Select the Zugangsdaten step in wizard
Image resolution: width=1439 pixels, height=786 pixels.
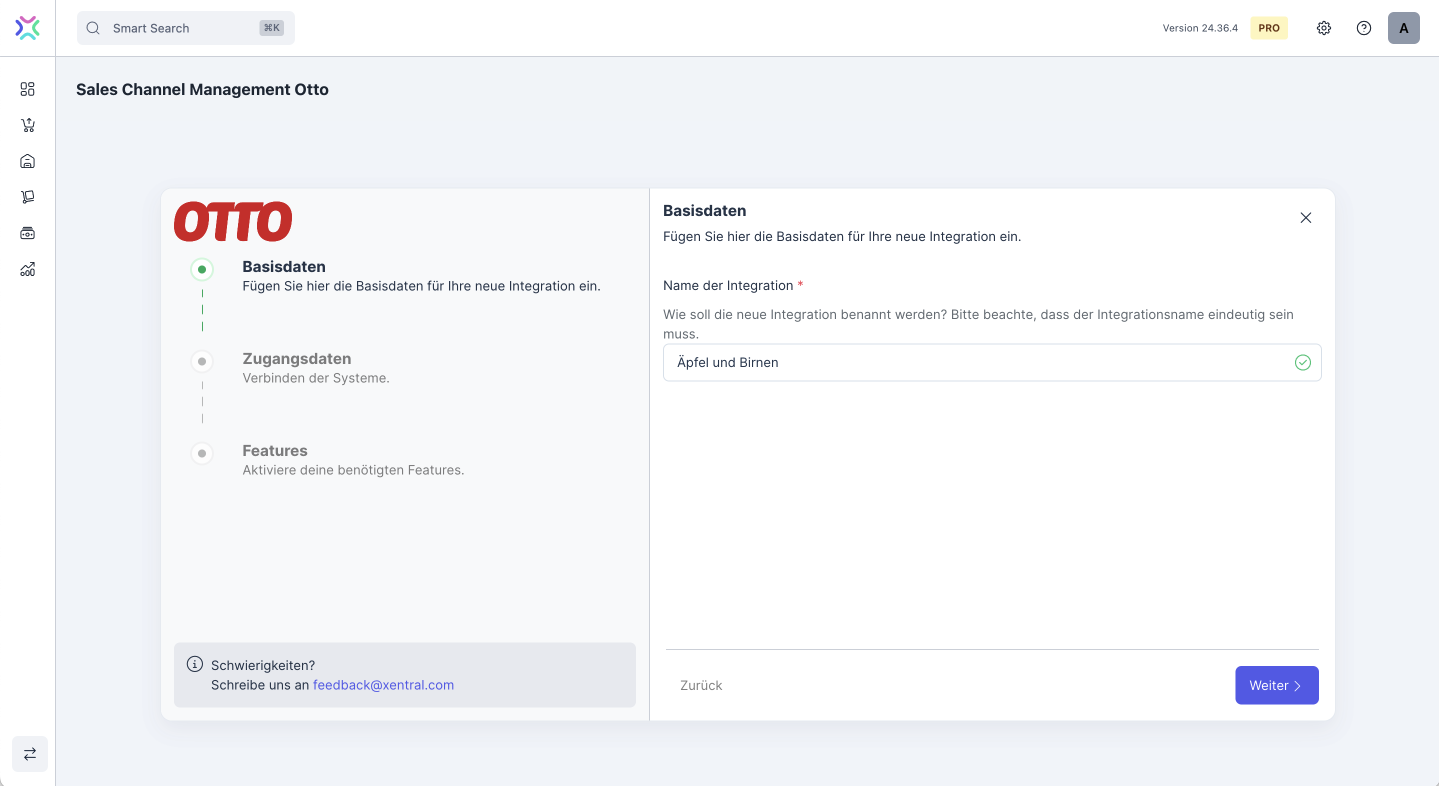coord(296,359)
